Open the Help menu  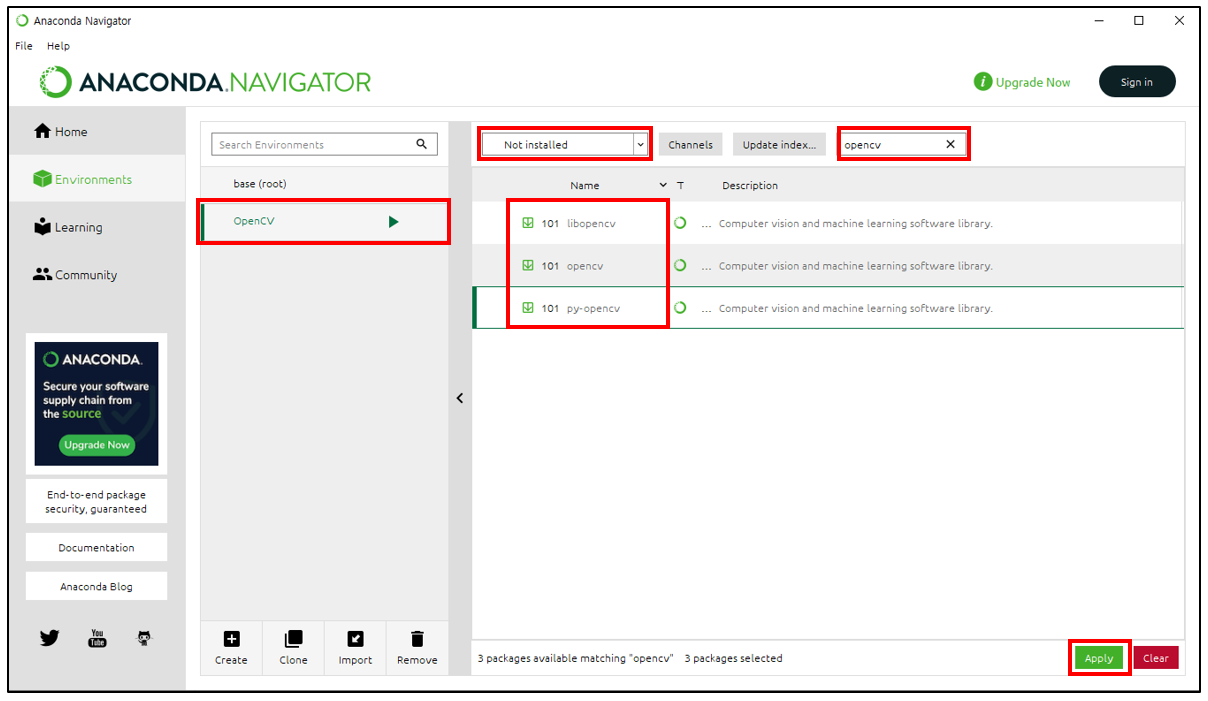[59, 46]
